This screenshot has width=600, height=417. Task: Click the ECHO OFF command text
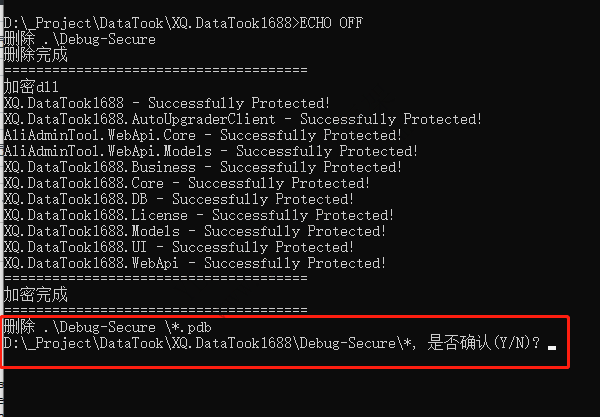point(331,23)
